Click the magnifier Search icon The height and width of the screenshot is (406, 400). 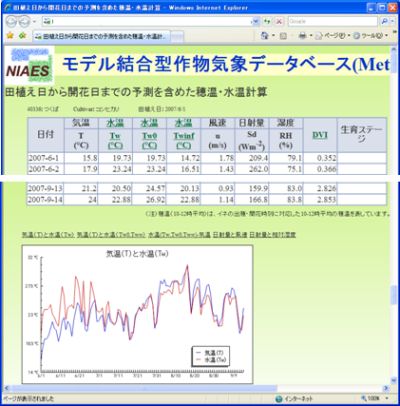(x=384, y=22)
